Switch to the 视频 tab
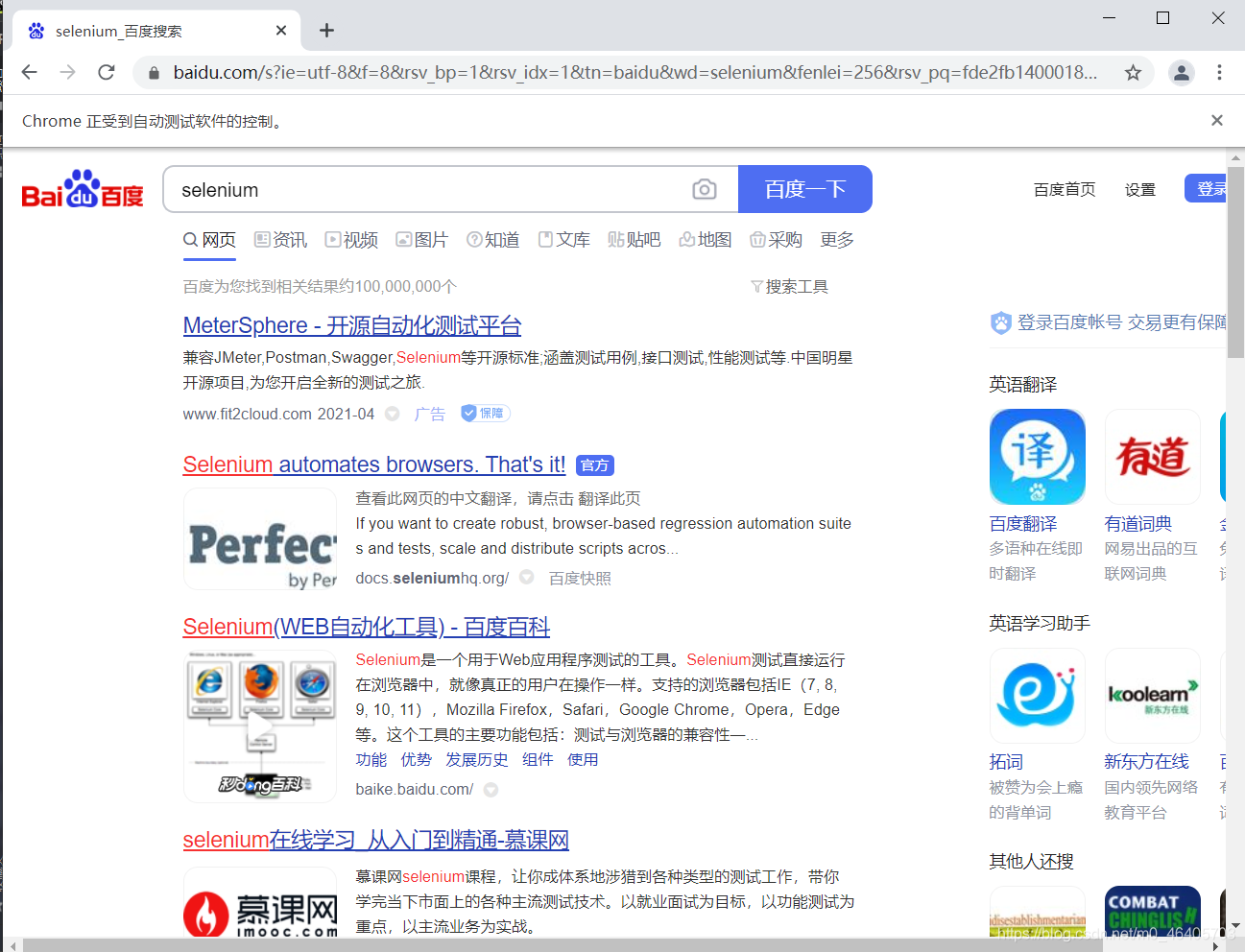This screenshot has height=952, width=1245. click(351, 239)
